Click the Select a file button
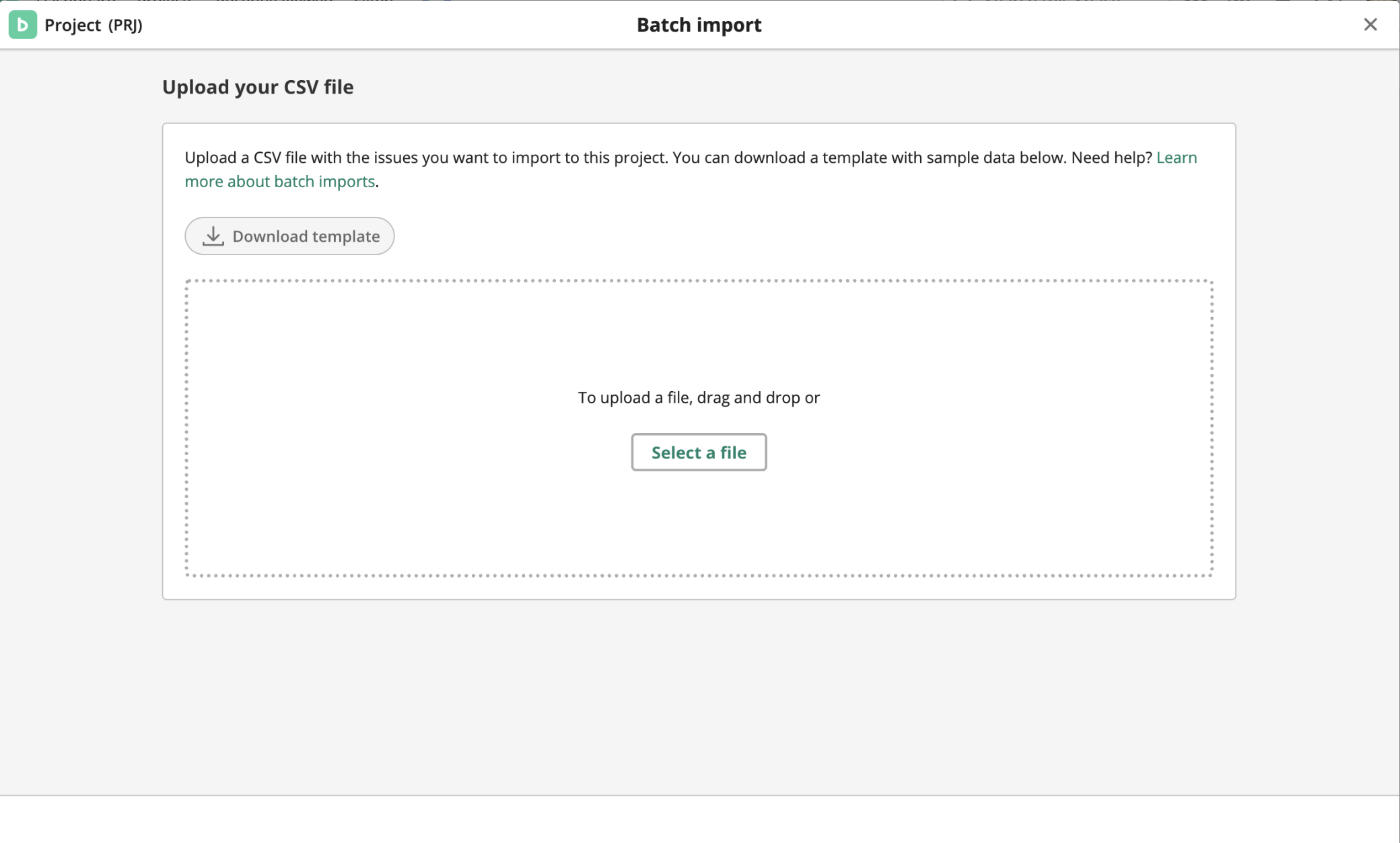The width and height of the screenshot is (1400, 843). (x=699, y=452)
